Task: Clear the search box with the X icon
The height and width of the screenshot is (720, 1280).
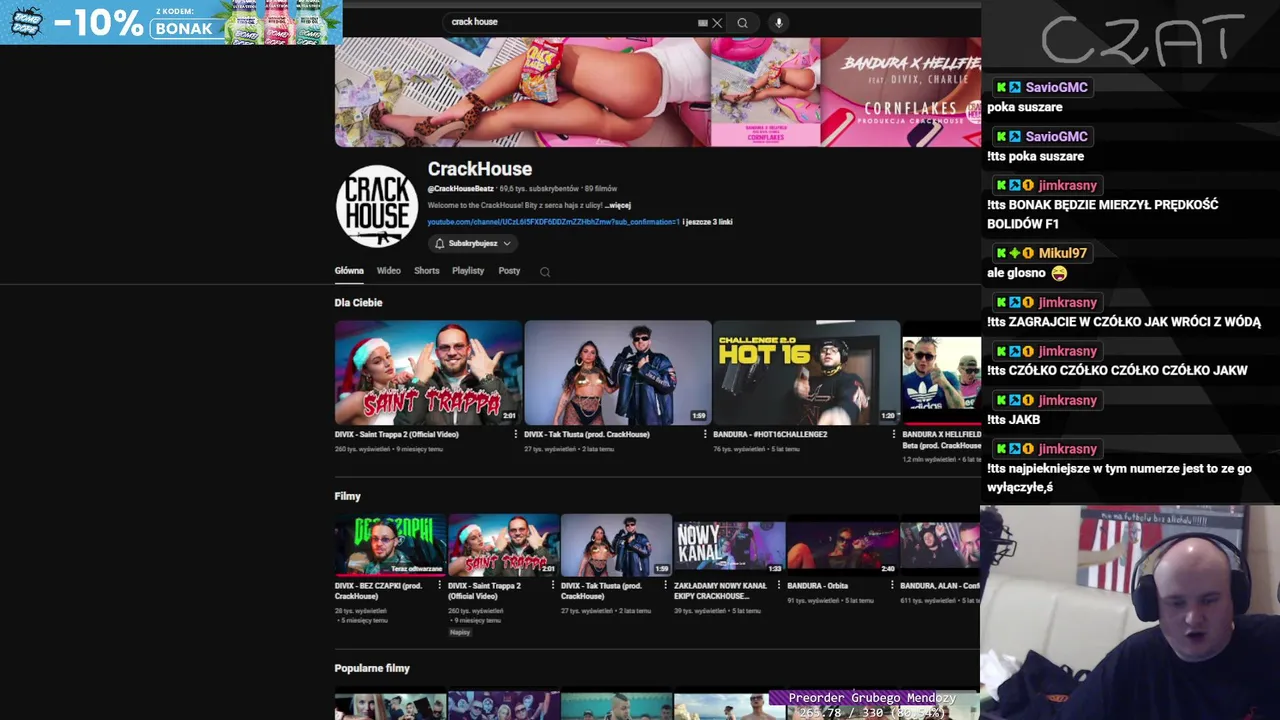Action: (x=717, y=22)
